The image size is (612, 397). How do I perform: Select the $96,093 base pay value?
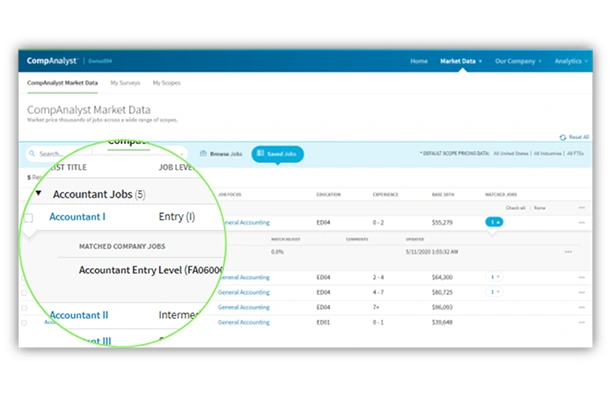point(442,307)
